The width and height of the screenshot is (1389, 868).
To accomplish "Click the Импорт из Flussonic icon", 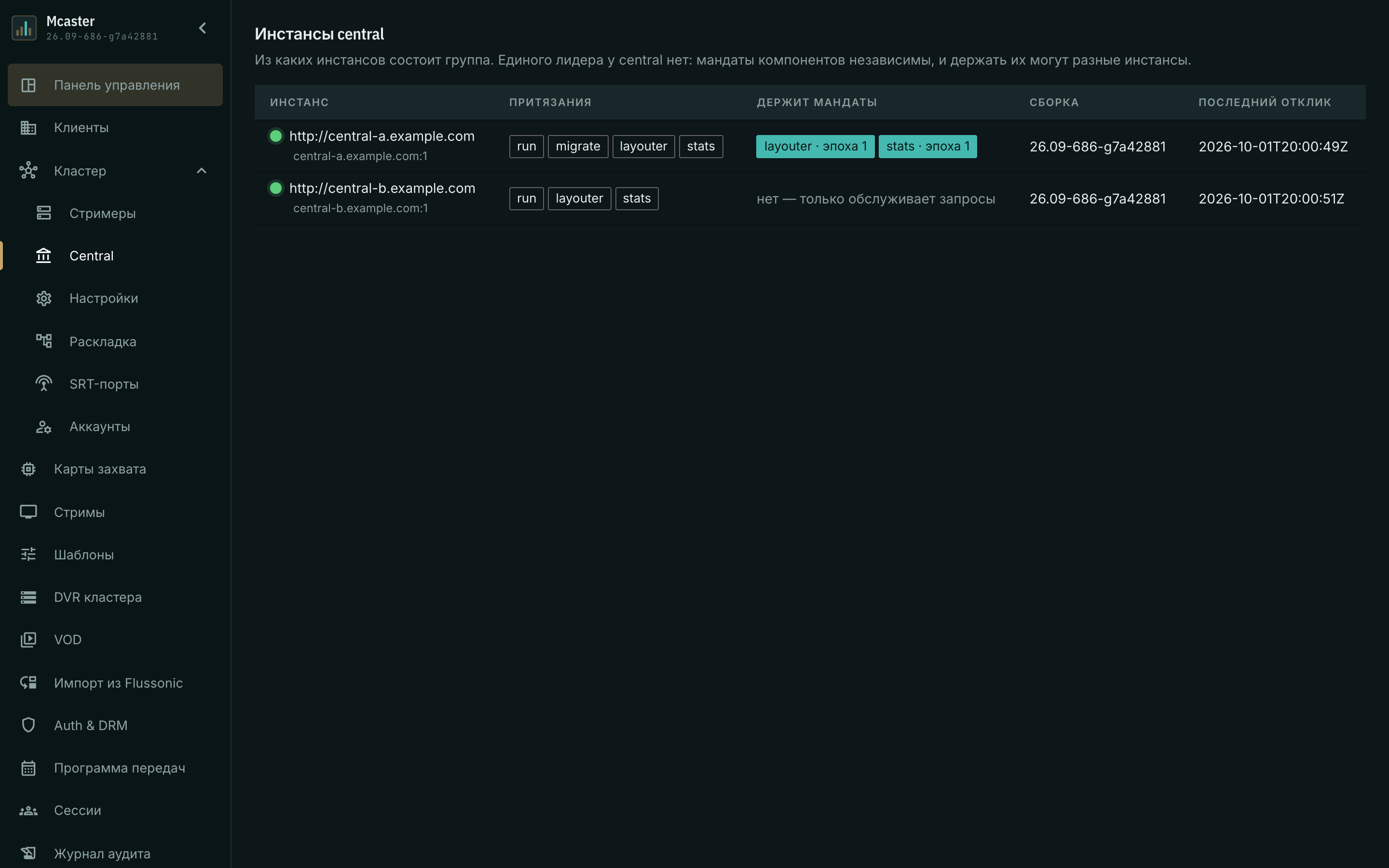I will (28, 682).
